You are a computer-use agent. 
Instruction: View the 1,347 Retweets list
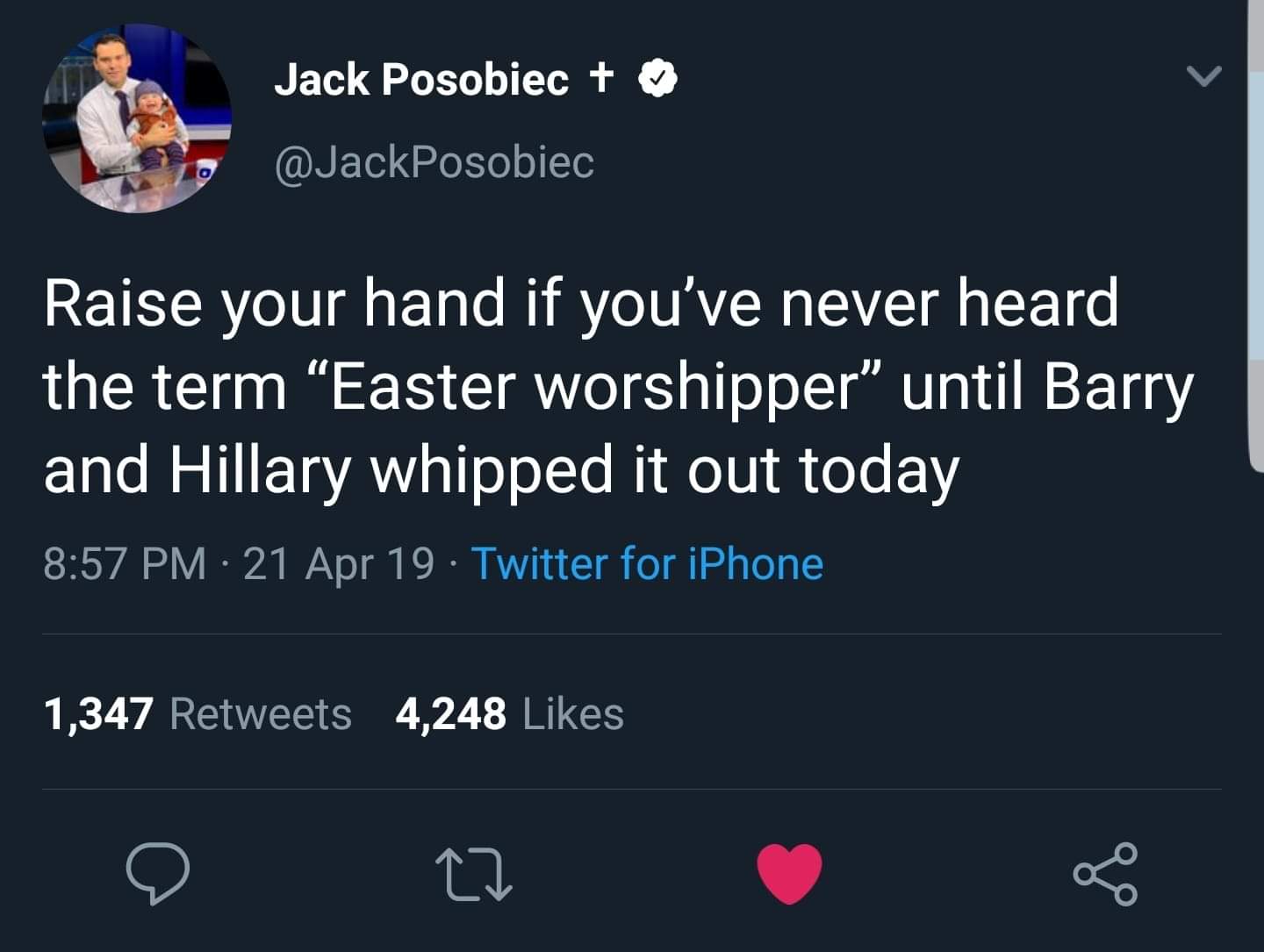click(x=197, y=712)
